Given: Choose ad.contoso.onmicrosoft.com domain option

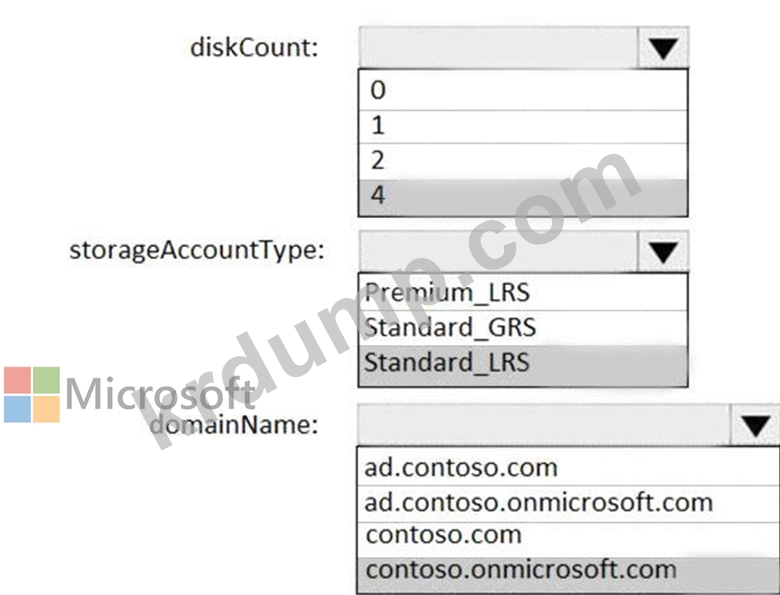Looking at the screenshot, I should coord(568,503).
